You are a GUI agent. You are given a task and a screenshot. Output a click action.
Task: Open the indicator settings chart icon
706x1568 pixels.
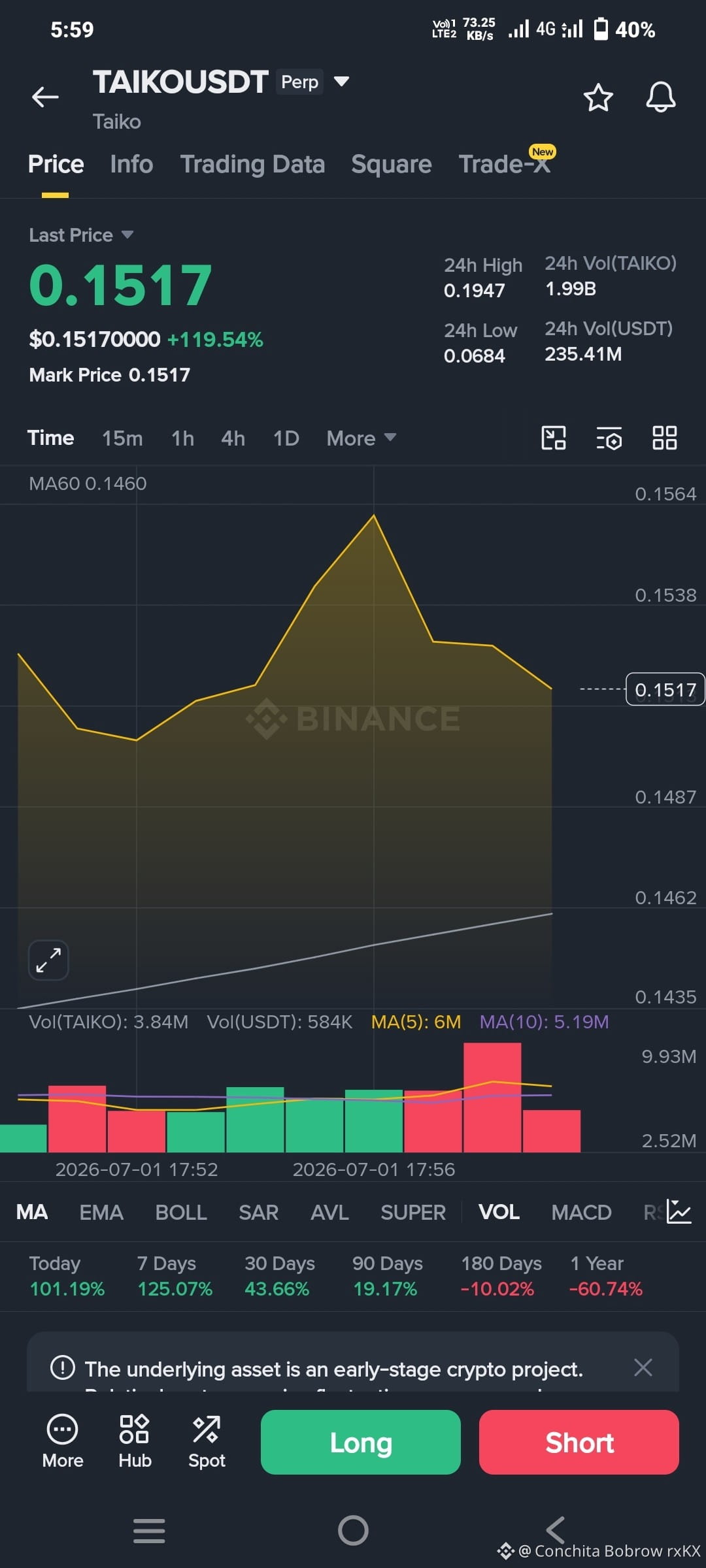[679, 1212]
